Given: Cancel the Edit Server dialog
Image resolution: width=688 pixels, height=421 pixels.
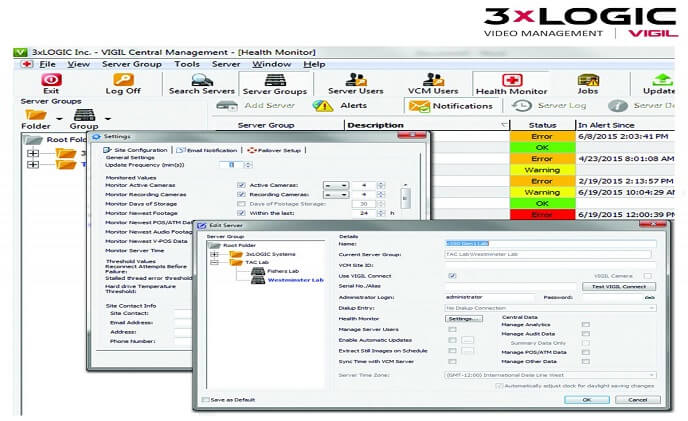Looking at the screenshot, I should click(x=638, y=399).
